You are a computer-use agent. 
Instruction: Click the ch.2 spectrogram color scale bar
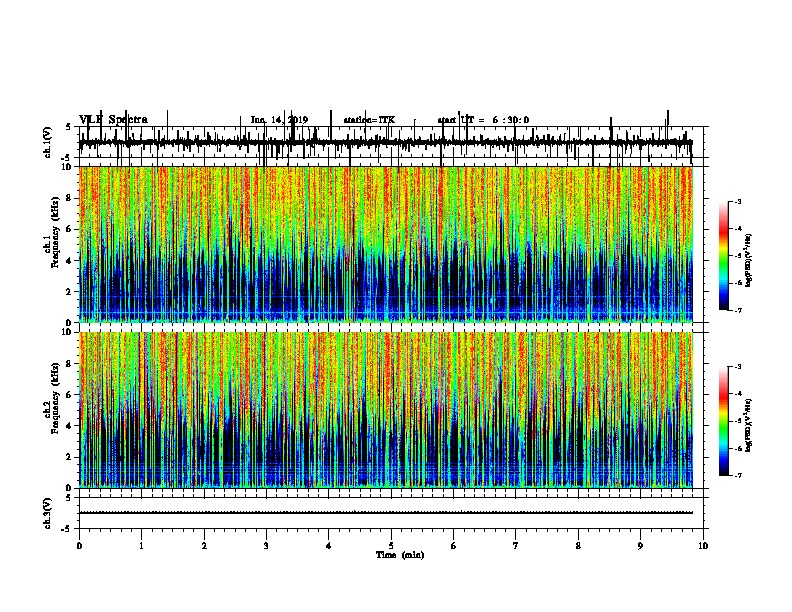[723, 421]
